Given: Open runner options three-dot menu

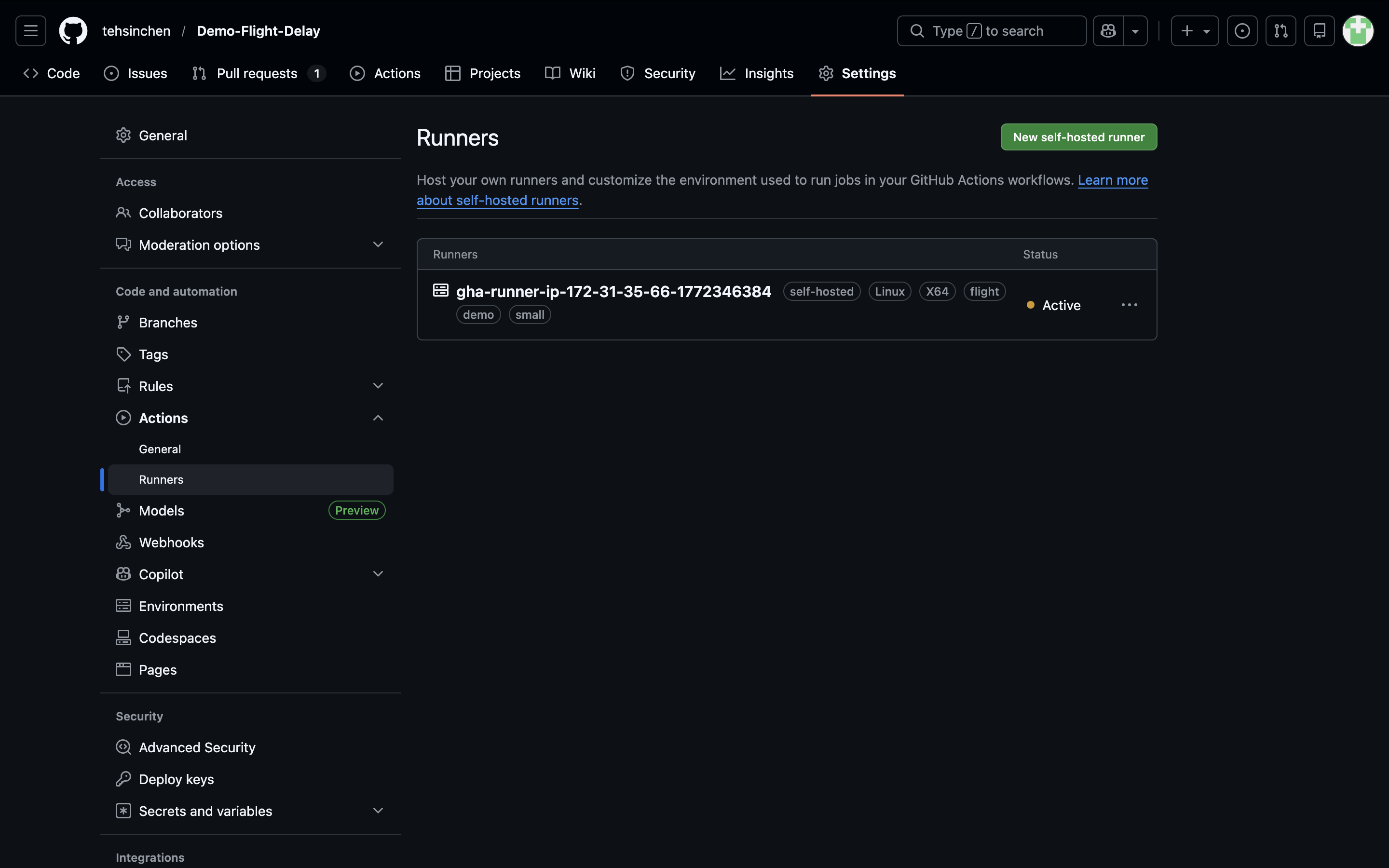Looking at the screenshot, I should point(1129,305).
